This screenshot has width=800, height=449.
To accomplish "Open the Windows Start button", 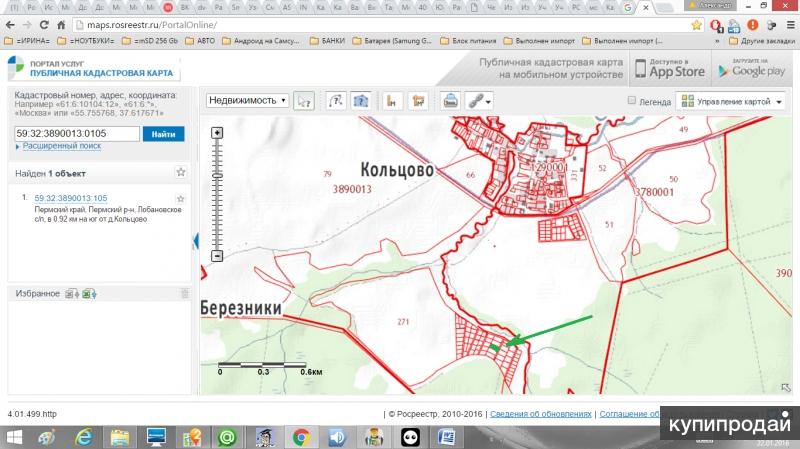I will 14,437.
